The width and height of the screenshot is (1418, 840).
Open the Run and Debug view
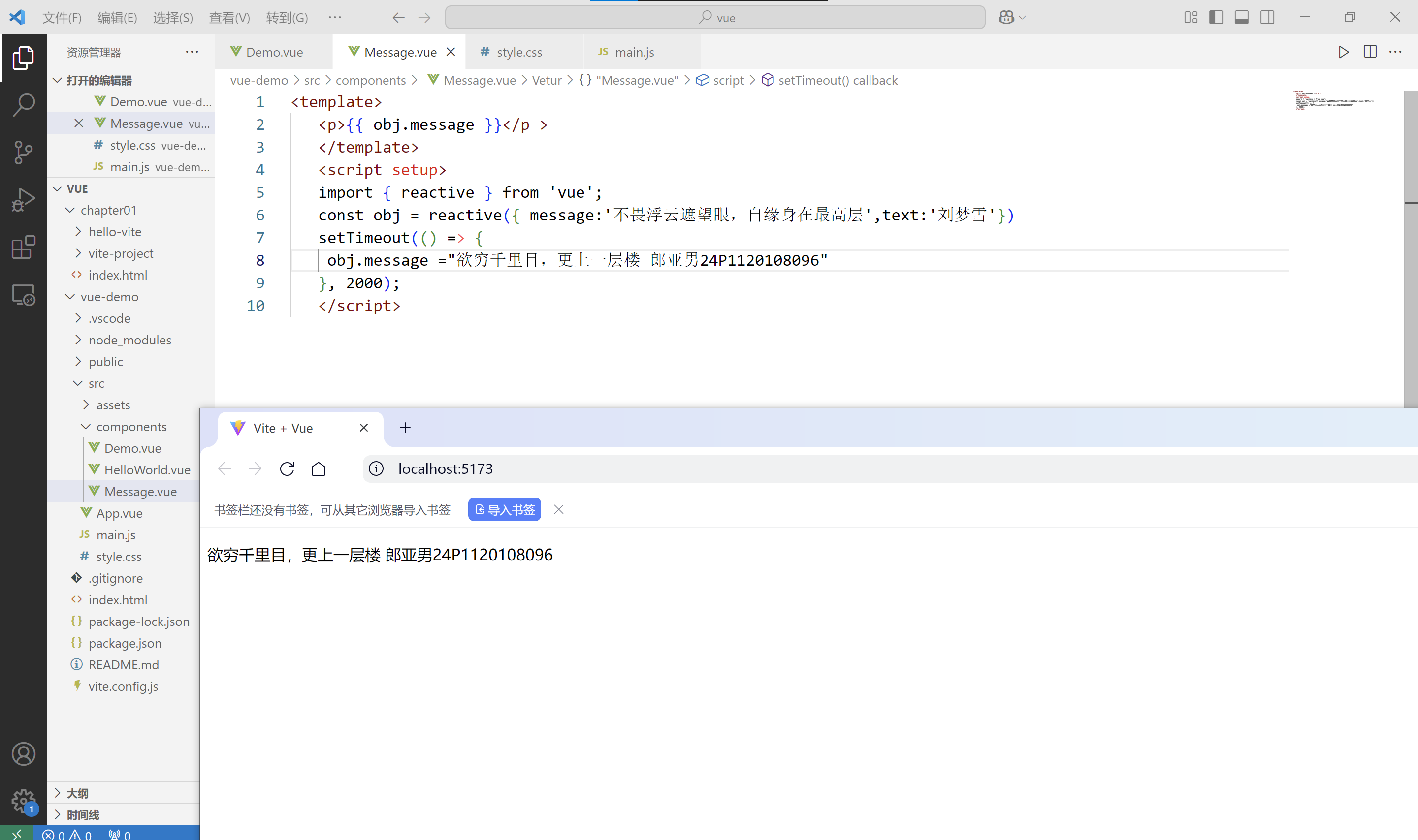coord(23,200)
